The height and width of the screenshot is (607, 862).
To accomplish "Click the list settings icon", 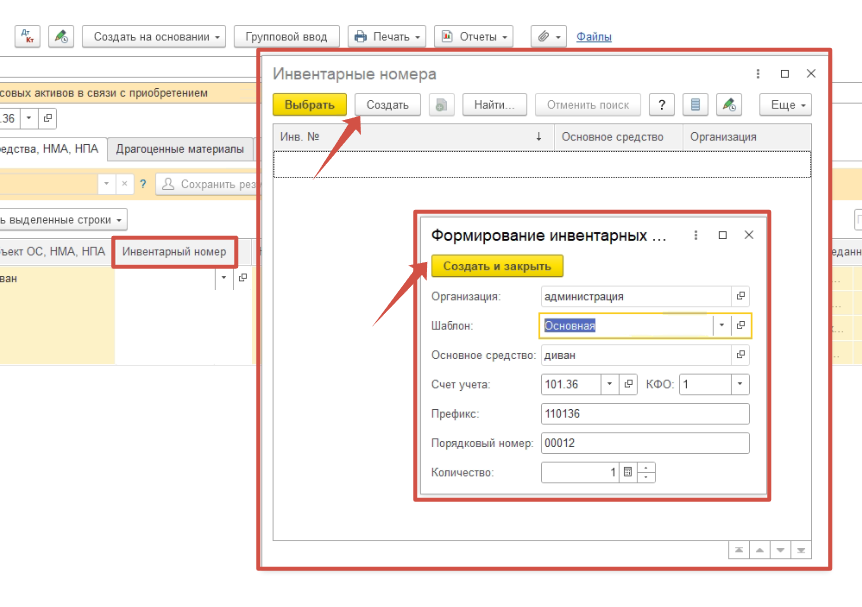I will pyautogui.click(x=695, y=104).
